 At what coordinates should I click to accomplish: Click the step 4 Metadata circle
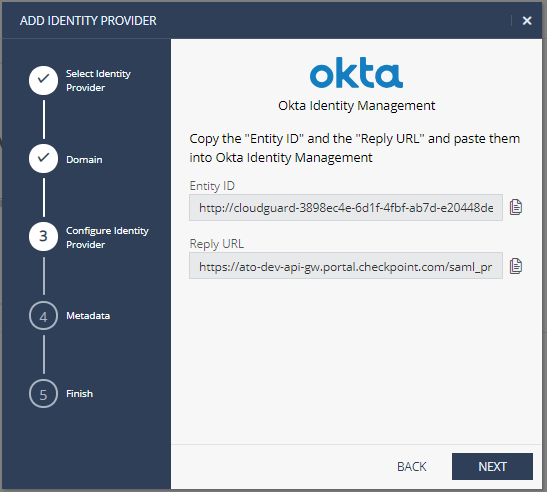click(43, 316)
